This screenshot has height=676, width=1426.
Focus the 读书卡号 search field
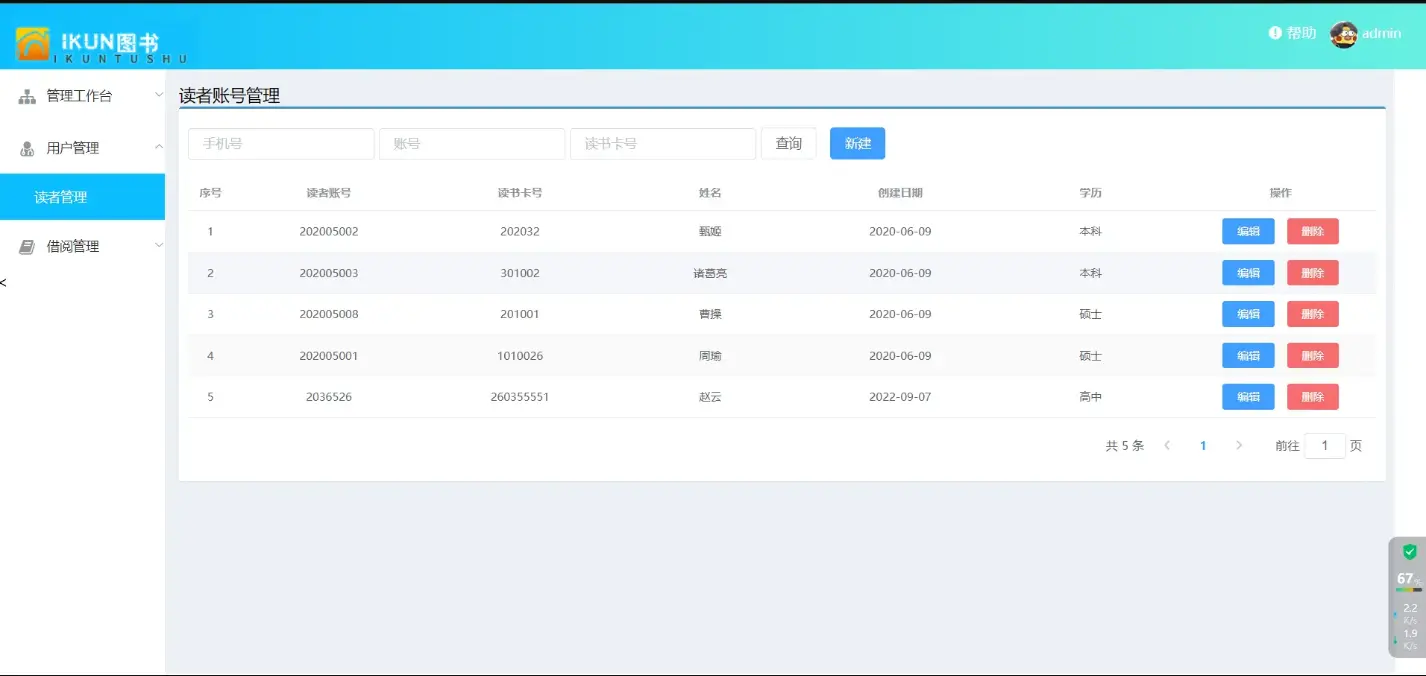click(663, 144)
